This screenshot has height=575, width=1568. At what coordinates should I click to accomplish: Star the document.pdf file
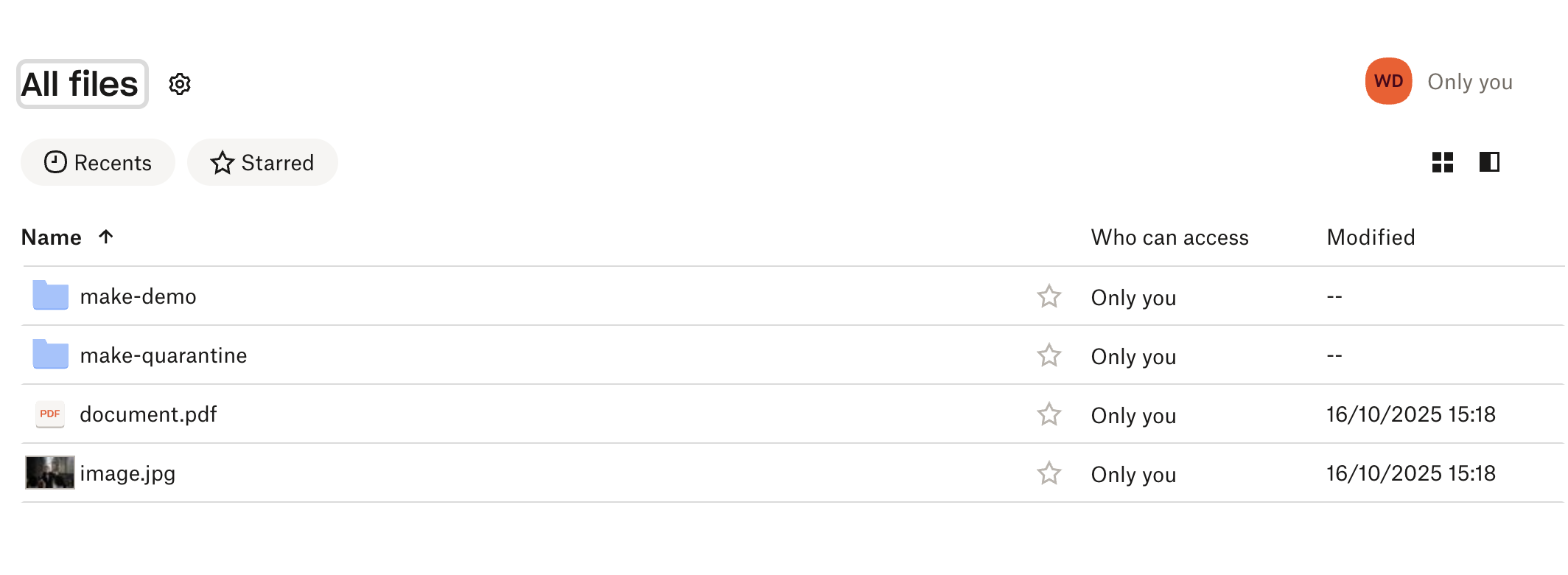pyautogui.click(x=1048, y=414)
